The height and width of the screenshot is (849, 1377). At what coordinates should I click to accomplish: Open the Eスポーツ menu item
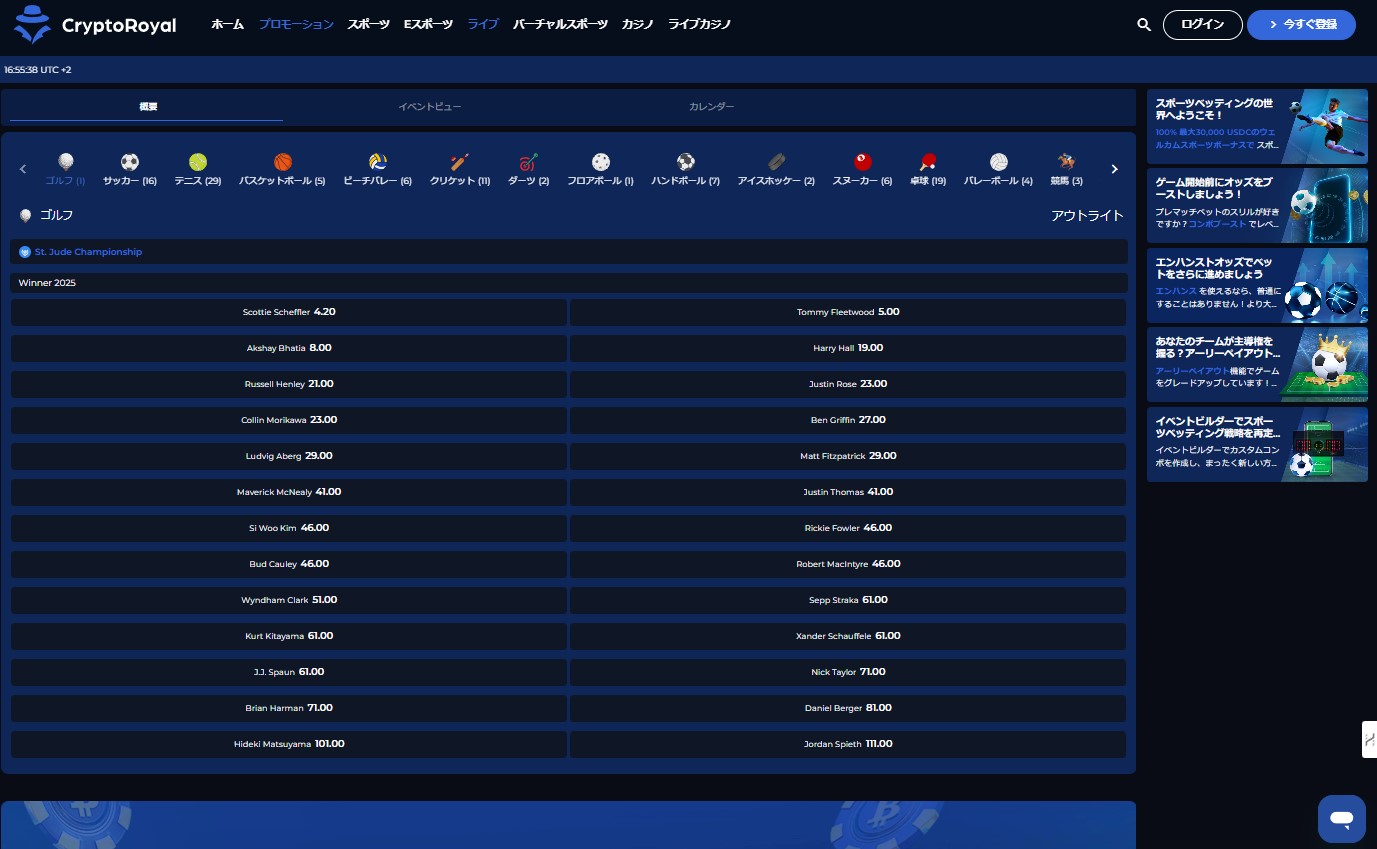click(428, 24)
